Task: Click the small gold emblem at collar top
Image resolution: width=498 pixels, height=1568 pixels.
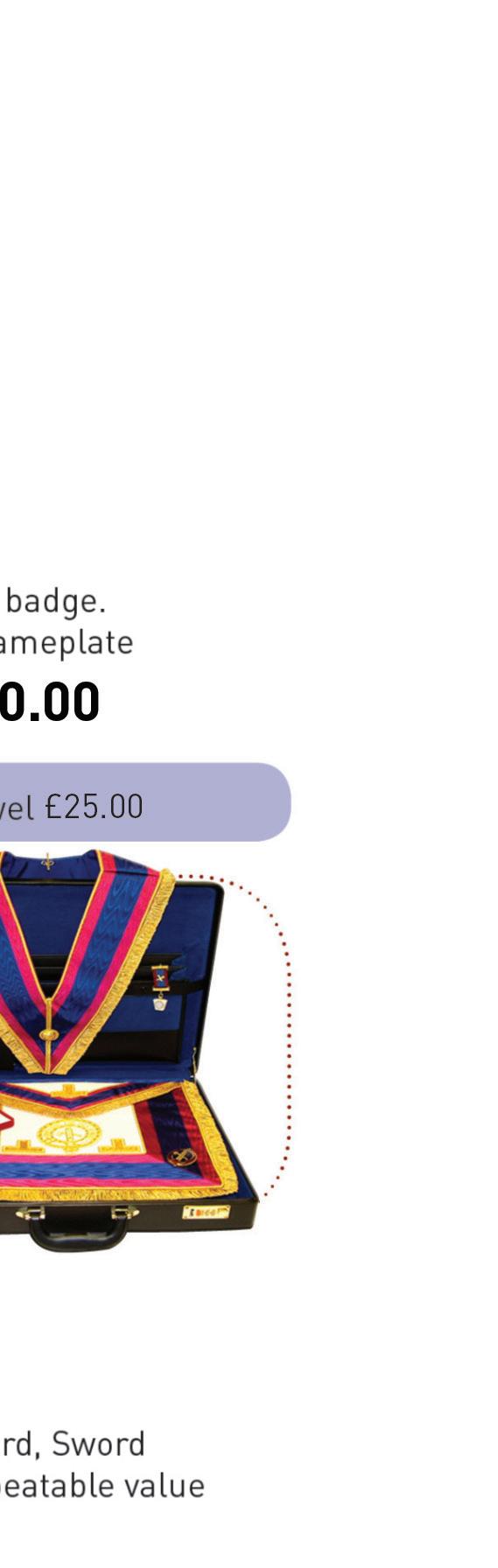Action: [47, 864]
